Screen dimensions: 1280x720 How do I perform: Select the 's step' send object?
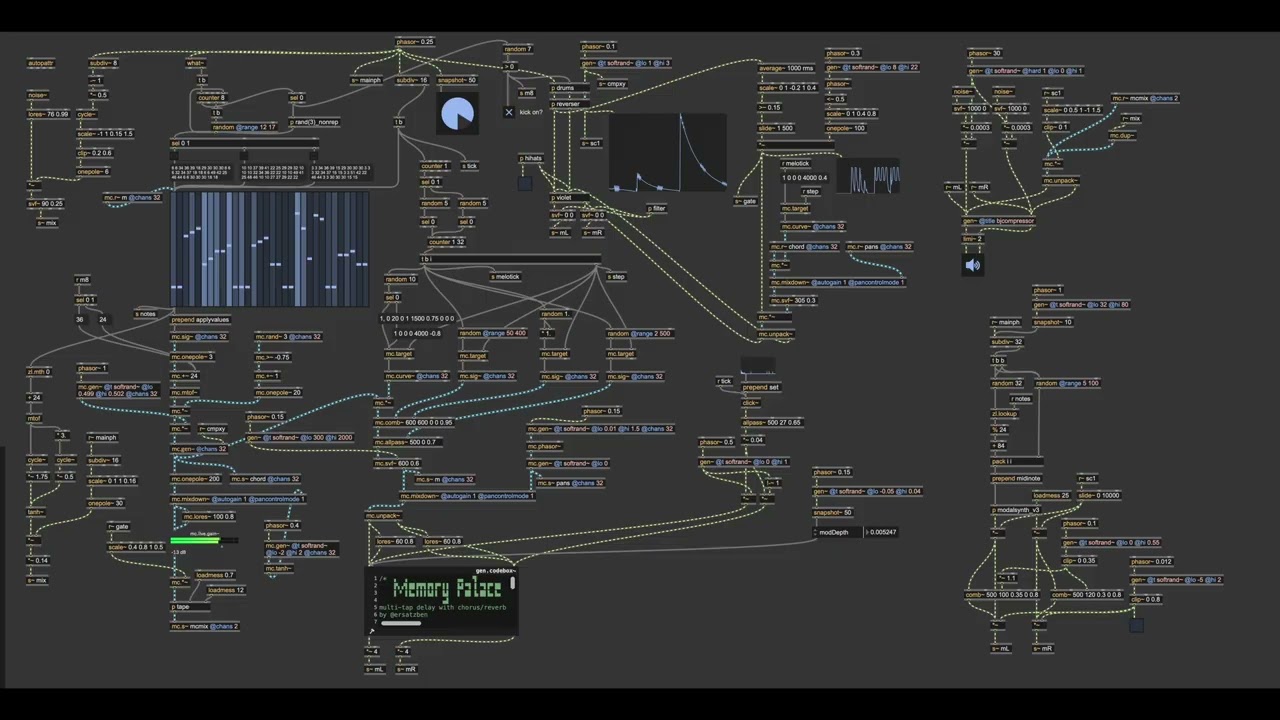point(615,277)
